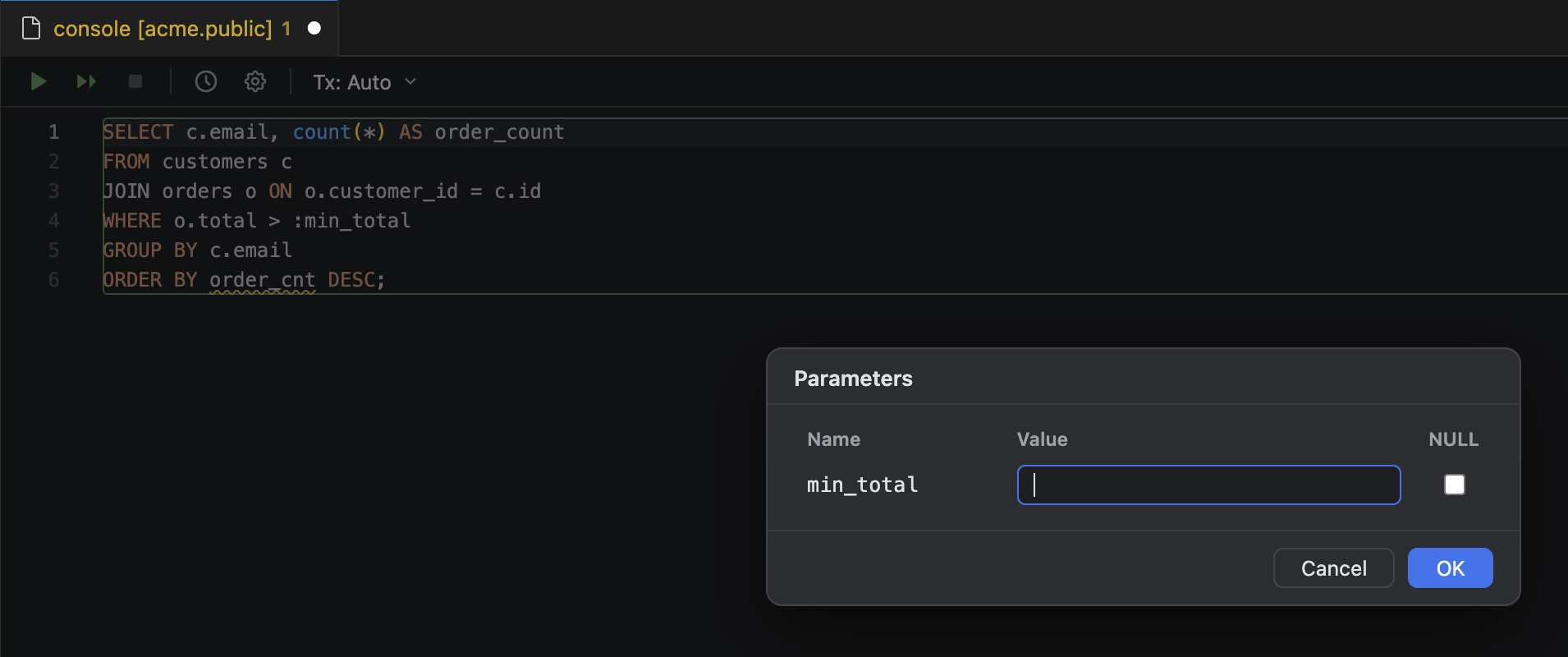Click the :min_total parameter in the query
This screenshot has width=1568, height=657.
[351, 221]
